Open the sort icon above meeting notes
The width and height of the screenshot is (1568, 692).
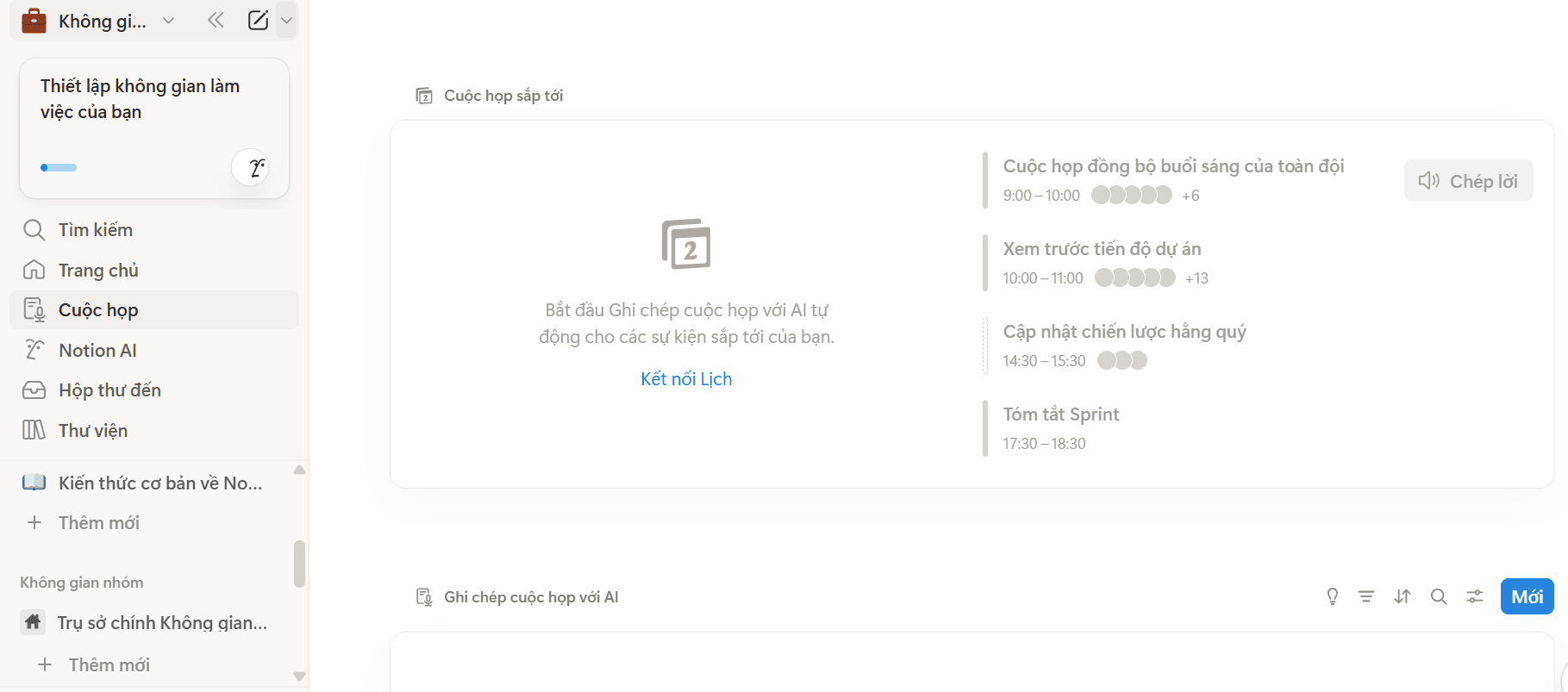click(x=1402, y=596)
